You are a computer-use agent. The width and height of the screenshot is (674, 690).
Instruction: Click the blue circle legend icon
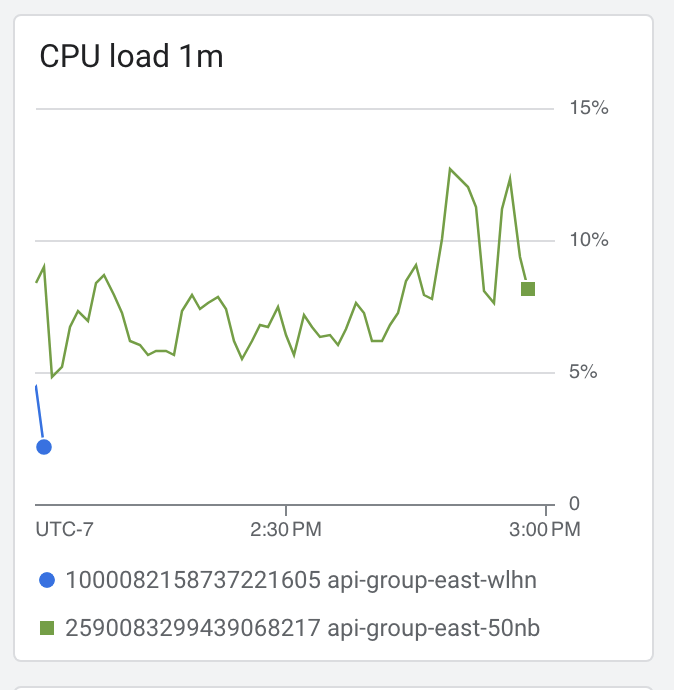click(47, 580)
